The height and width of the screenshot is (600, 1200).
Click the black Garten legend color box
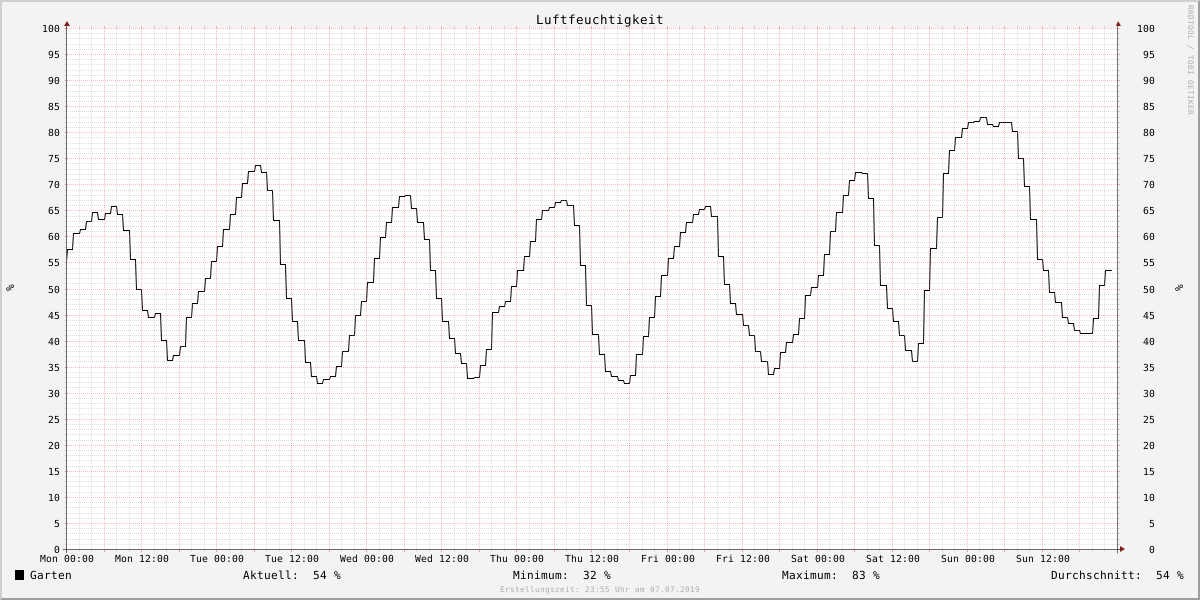[x=19, y=575]
